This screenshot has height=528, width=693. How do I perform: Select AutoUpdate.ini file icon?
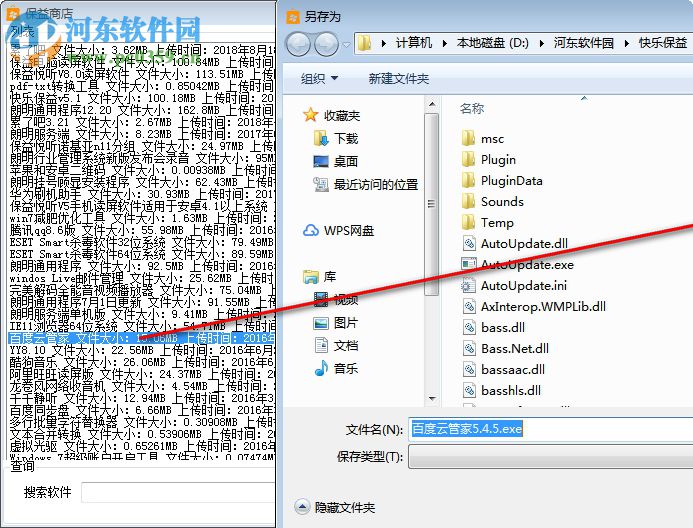point(468,285)
